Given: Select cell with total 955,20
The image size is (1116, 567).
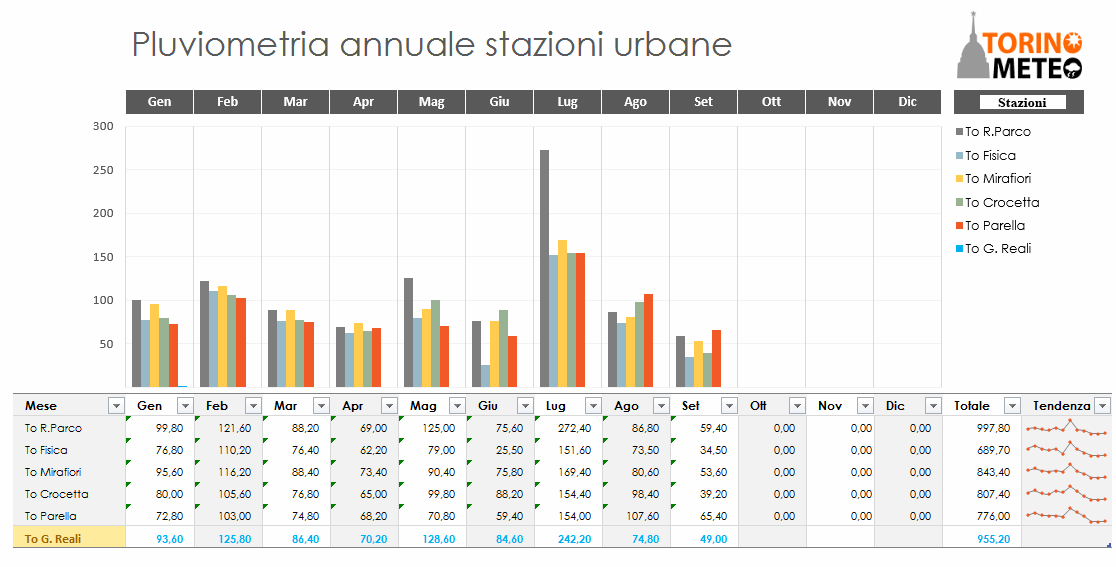Looking at the screenshot, I should 982,539.
